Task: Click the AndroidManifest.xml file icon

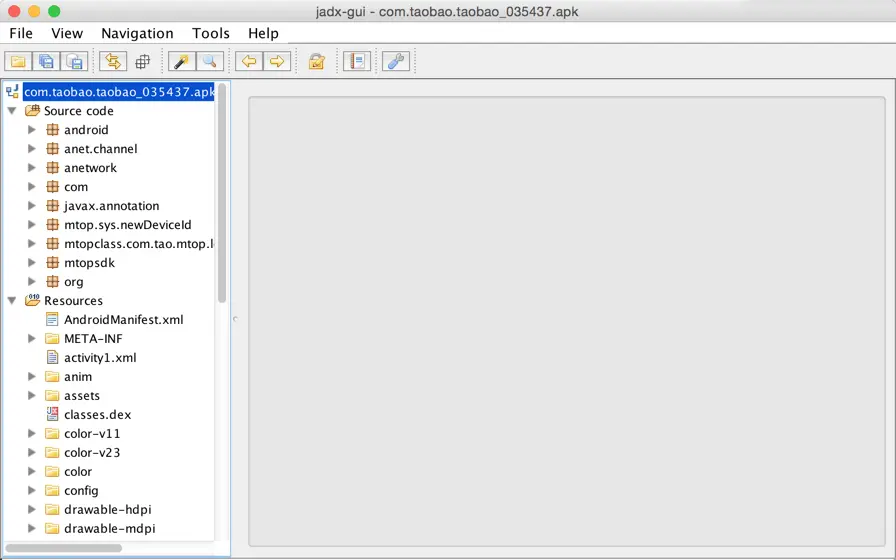Action: [52, 319]
